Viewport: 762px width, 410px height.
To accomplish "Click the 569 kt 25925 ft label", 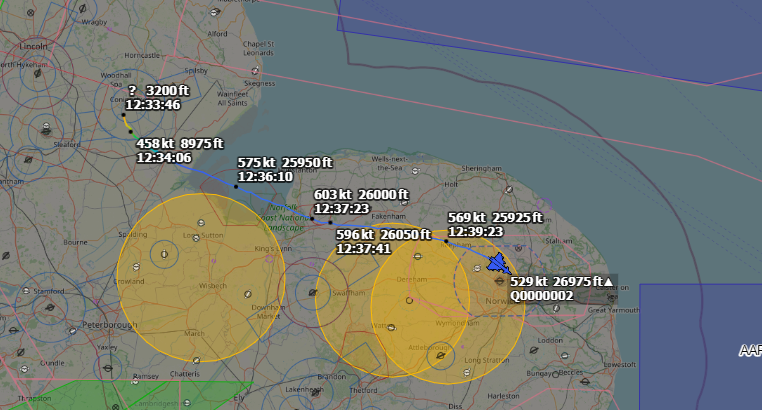I will pyautogui.click(x=495, y=218).
